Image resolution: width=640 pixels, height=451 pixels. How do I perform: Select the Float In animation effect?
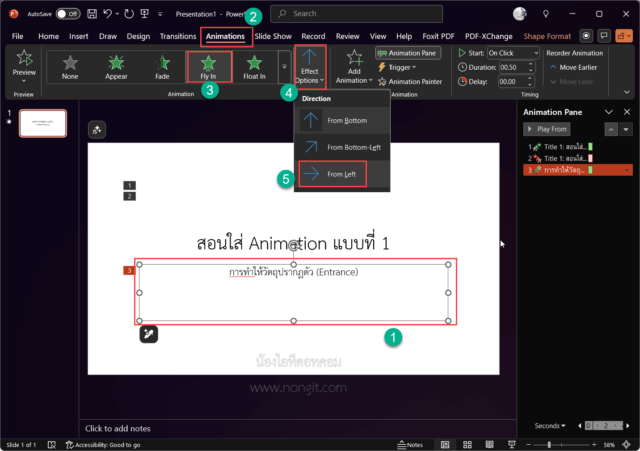(254, 67)
